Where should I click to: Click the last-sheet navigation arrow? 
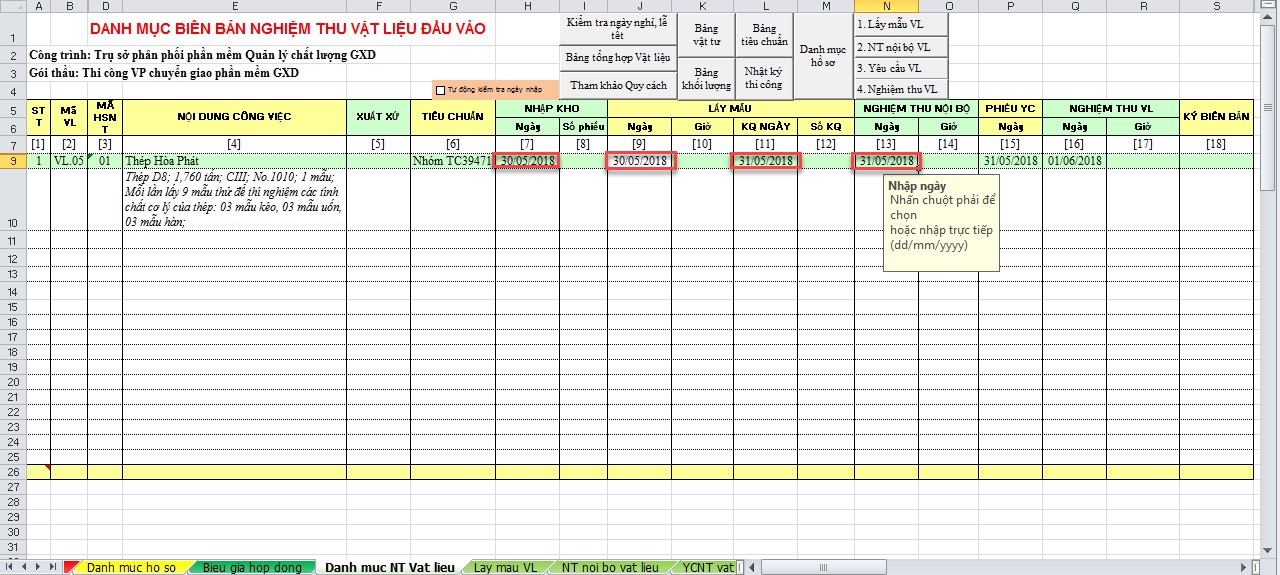(53, 567)
